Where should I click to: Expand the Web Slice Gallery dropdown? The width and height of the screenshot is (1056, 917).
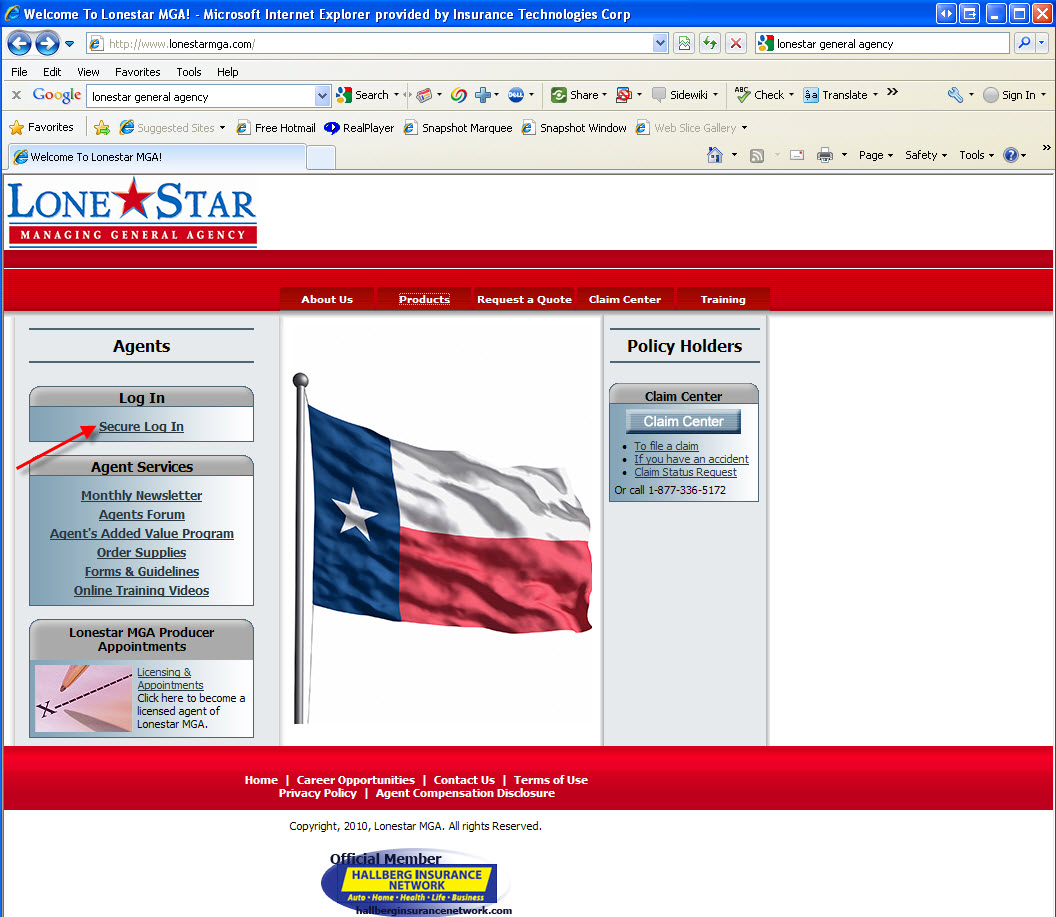pos(744,128)
